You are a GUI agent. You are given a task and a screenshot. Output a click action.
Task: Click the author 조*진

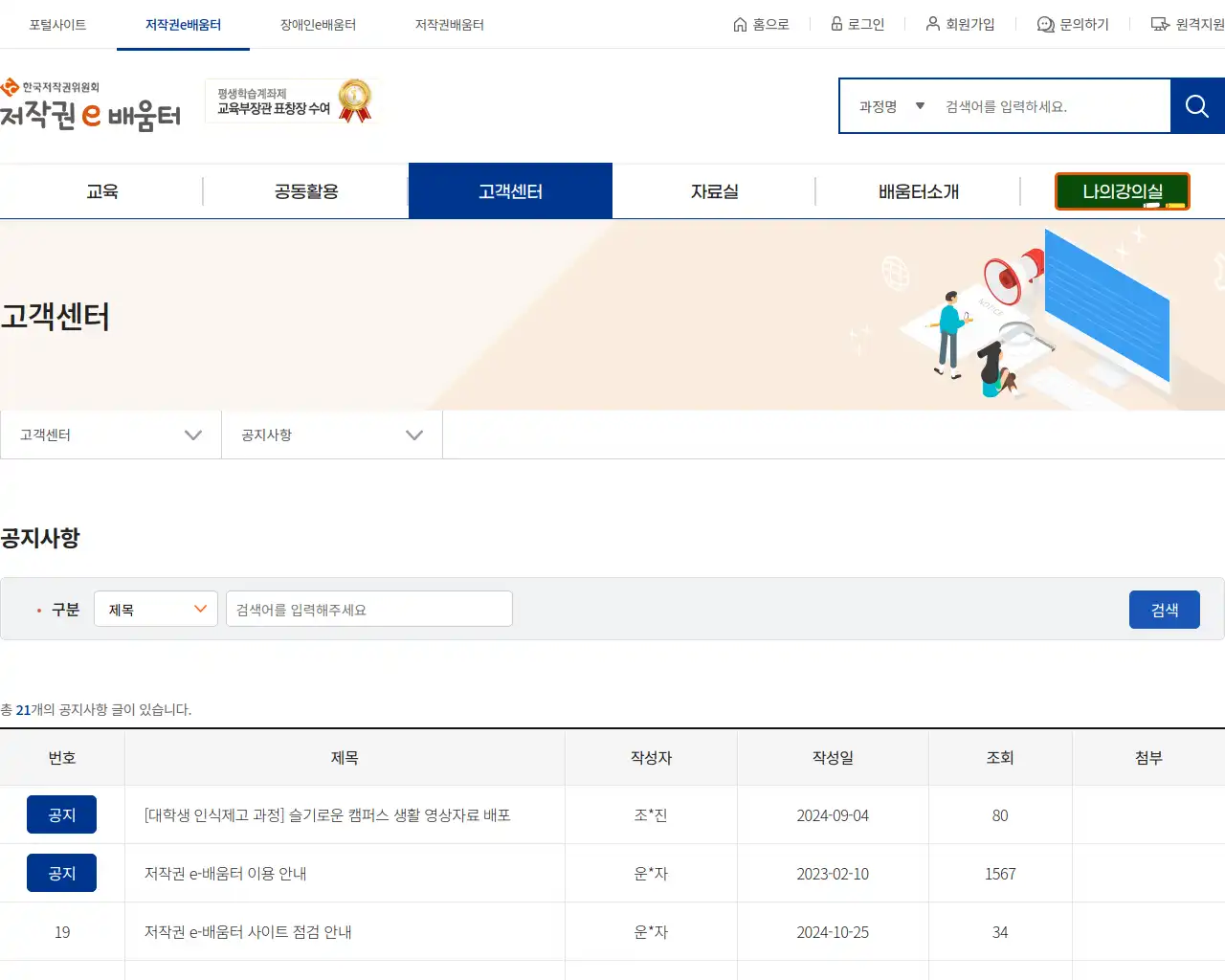651,815
